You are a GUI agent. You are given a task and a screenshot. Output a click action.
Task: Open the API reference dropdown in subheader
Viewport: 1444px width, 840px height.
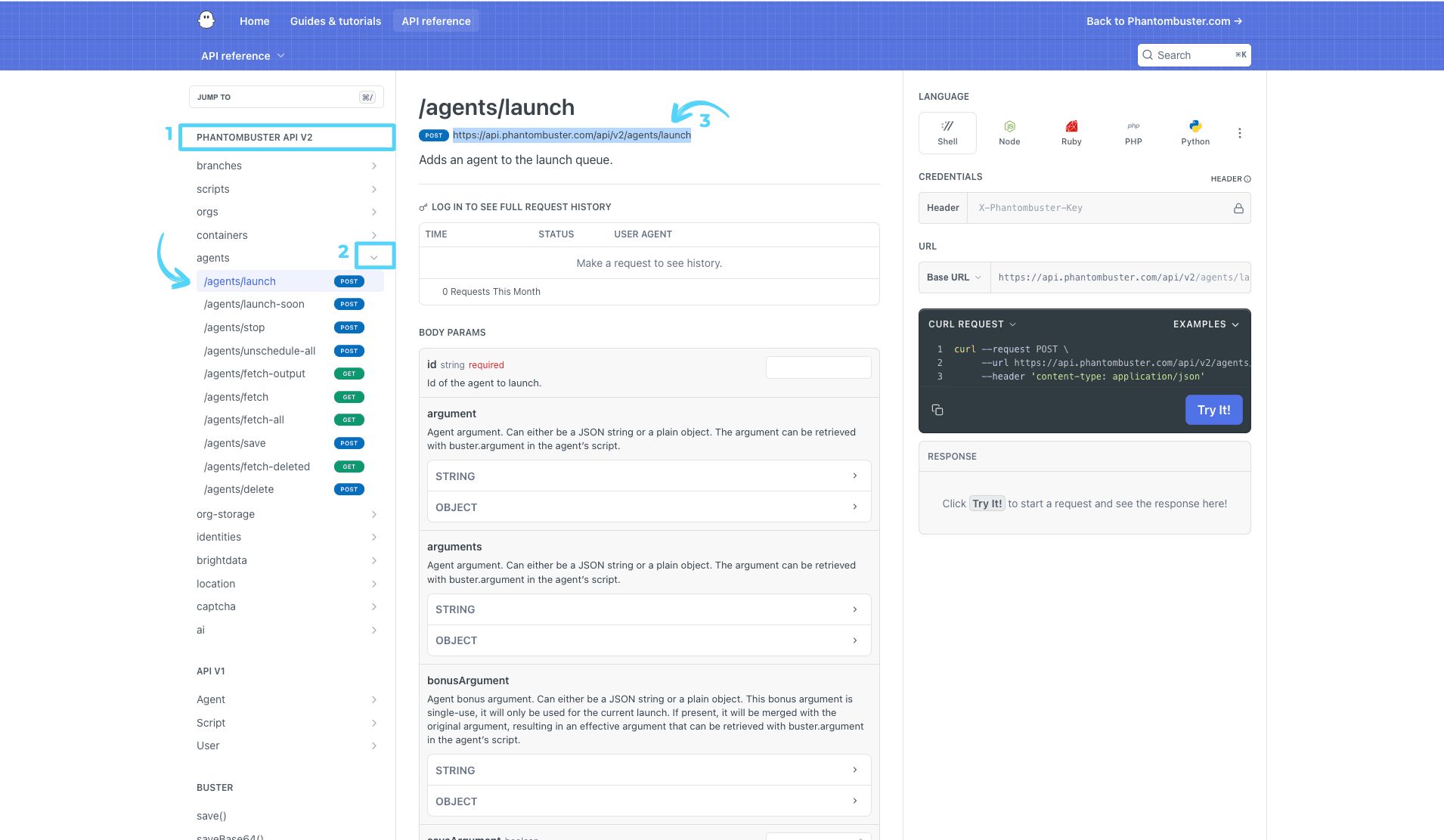pos(243,56)
